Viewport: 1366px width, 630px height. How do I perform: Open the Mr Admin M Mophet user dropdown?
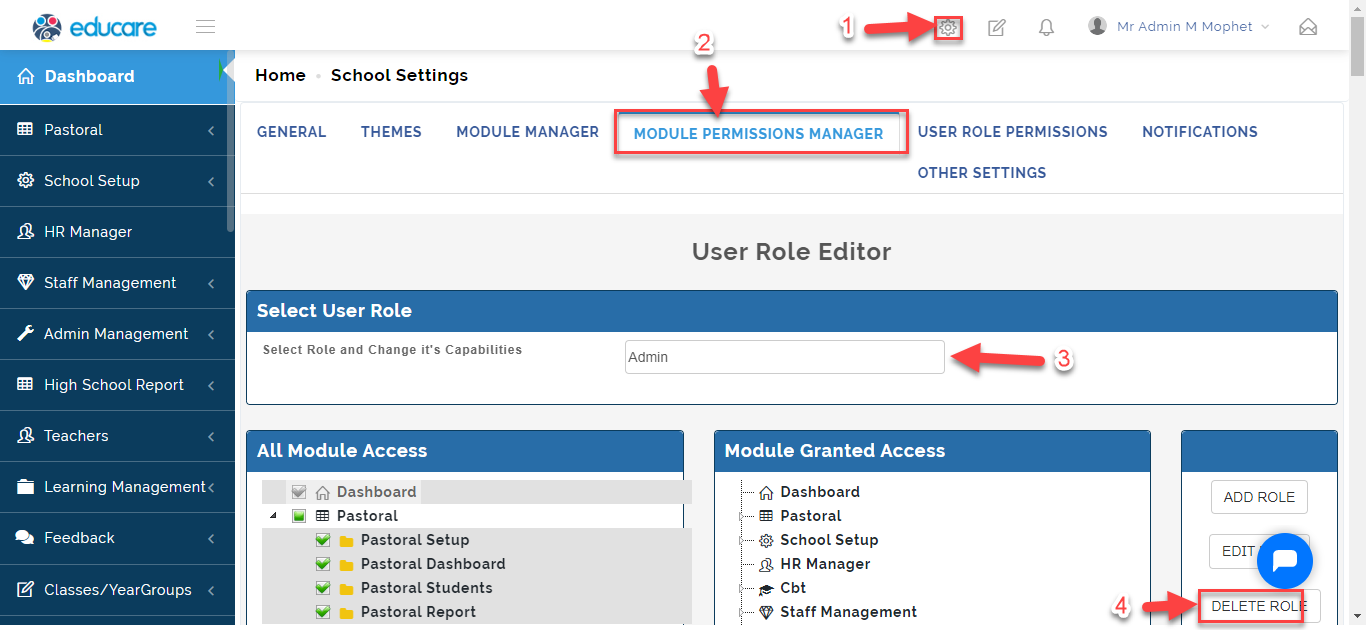pos(1179,27)
